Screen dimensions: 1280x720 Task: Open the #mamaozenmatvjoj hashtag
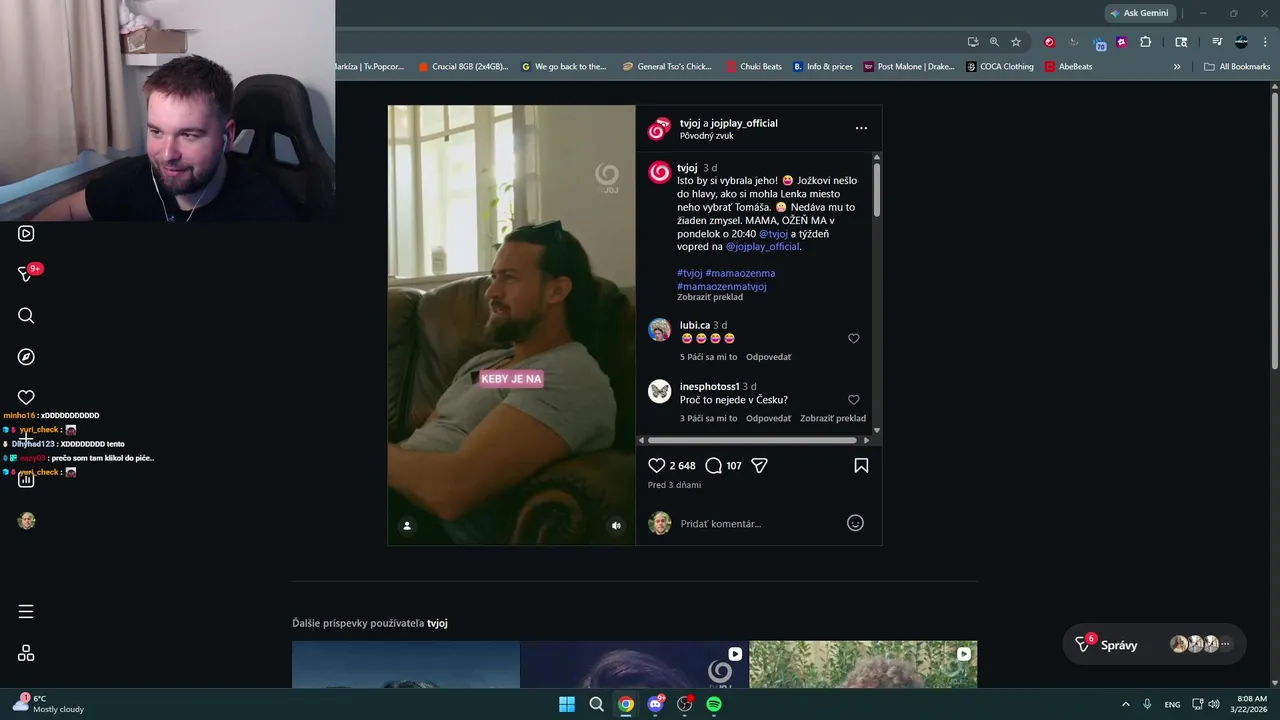722,286
